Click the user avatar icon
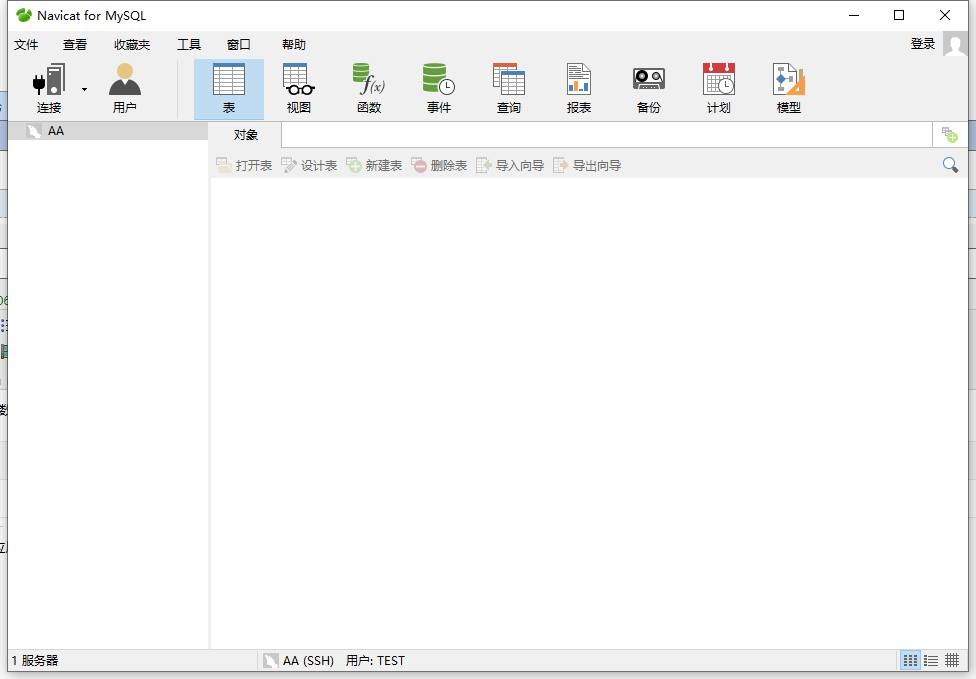This screenshot has height=679, width=976. (955, 44)
